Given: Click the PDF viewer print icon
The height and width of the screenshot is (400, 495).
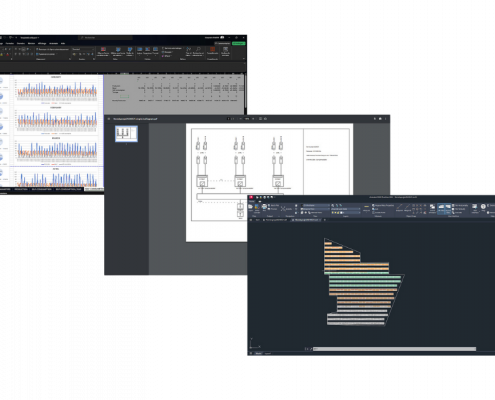Looking at the screenshot, I should tap(380, 119).
